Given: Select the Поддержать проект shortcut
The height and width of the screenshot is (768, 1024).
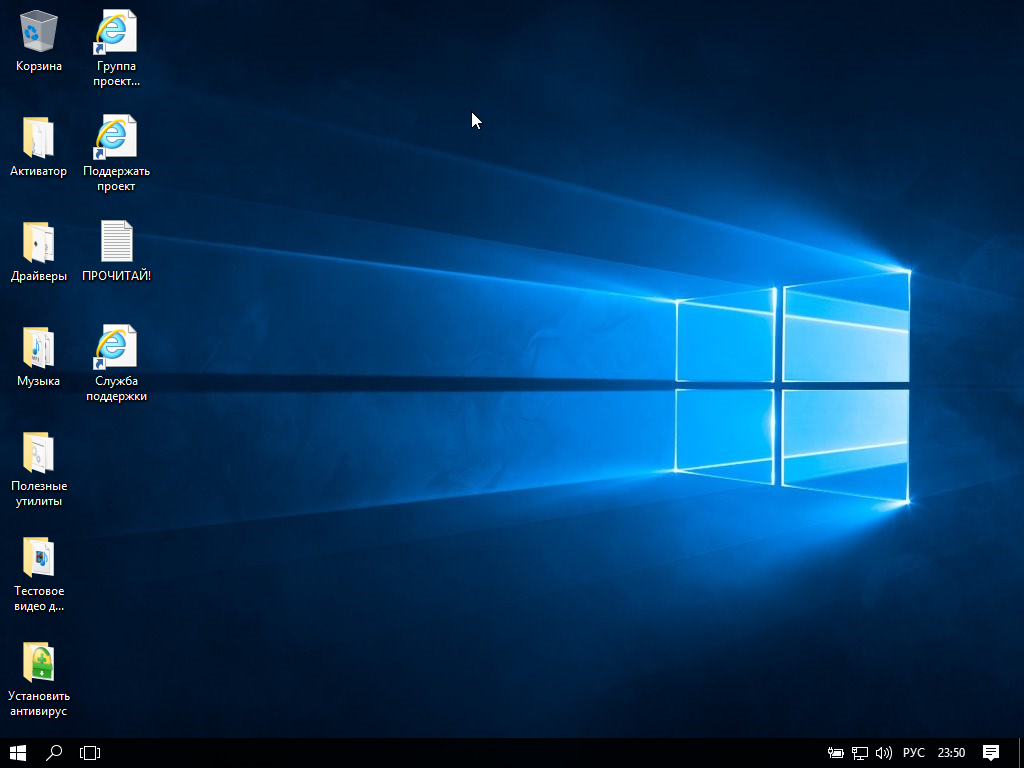Looking at the screenshot, I should pyautogui.click(x=116, y=153).
